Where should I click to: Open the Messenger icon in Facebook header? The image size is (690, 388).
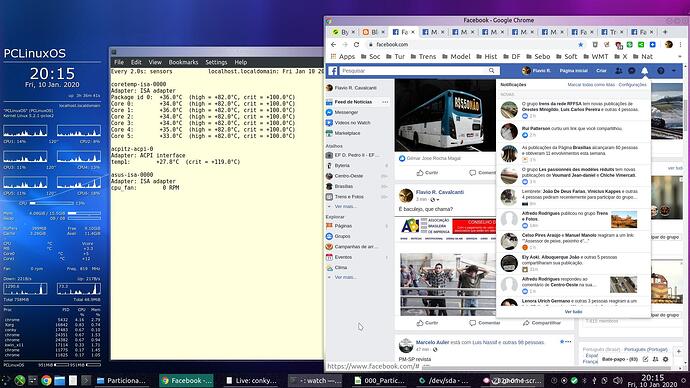pos(631,71)
